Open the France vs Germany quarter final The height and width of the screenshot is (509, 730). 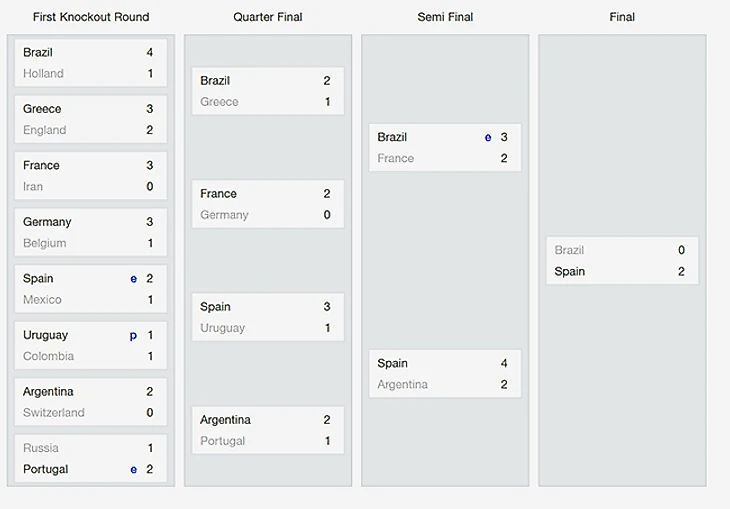coord(267,204)
